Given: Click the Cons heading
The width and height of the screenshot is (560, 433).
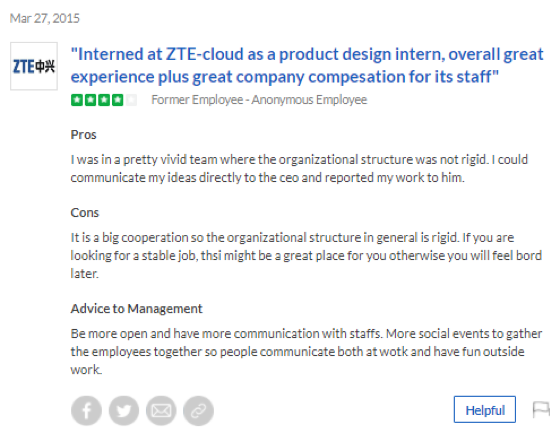Looking at the screenshot, I should (x=85, y=213).
